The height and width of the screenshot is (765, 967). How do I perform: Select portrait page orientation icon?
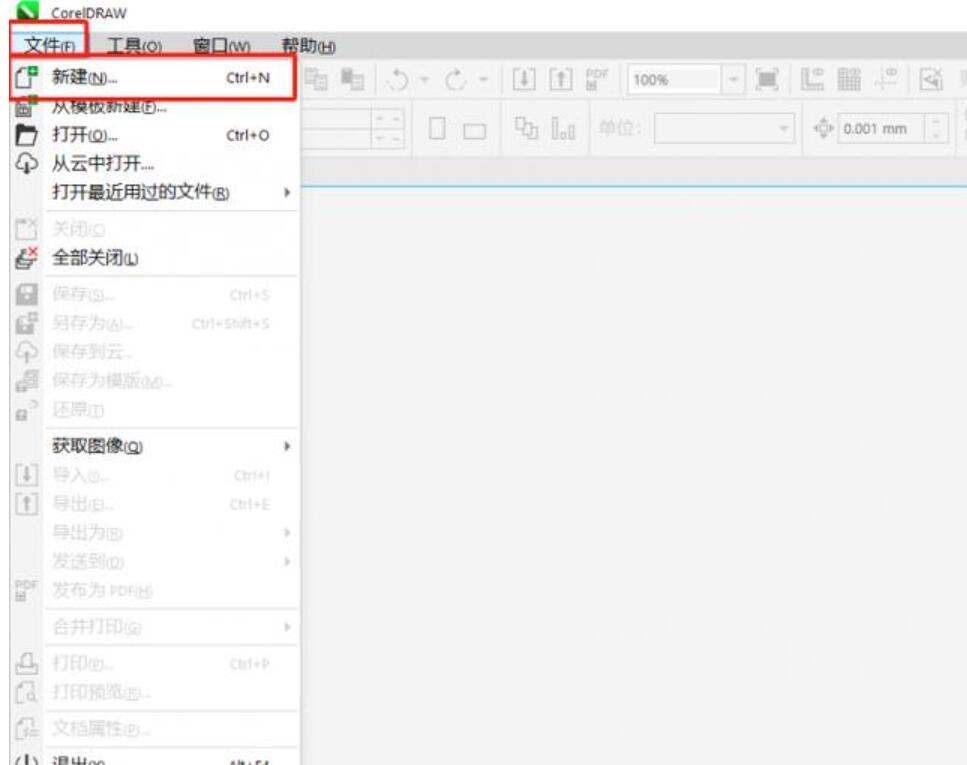click(x=437, y=128)
